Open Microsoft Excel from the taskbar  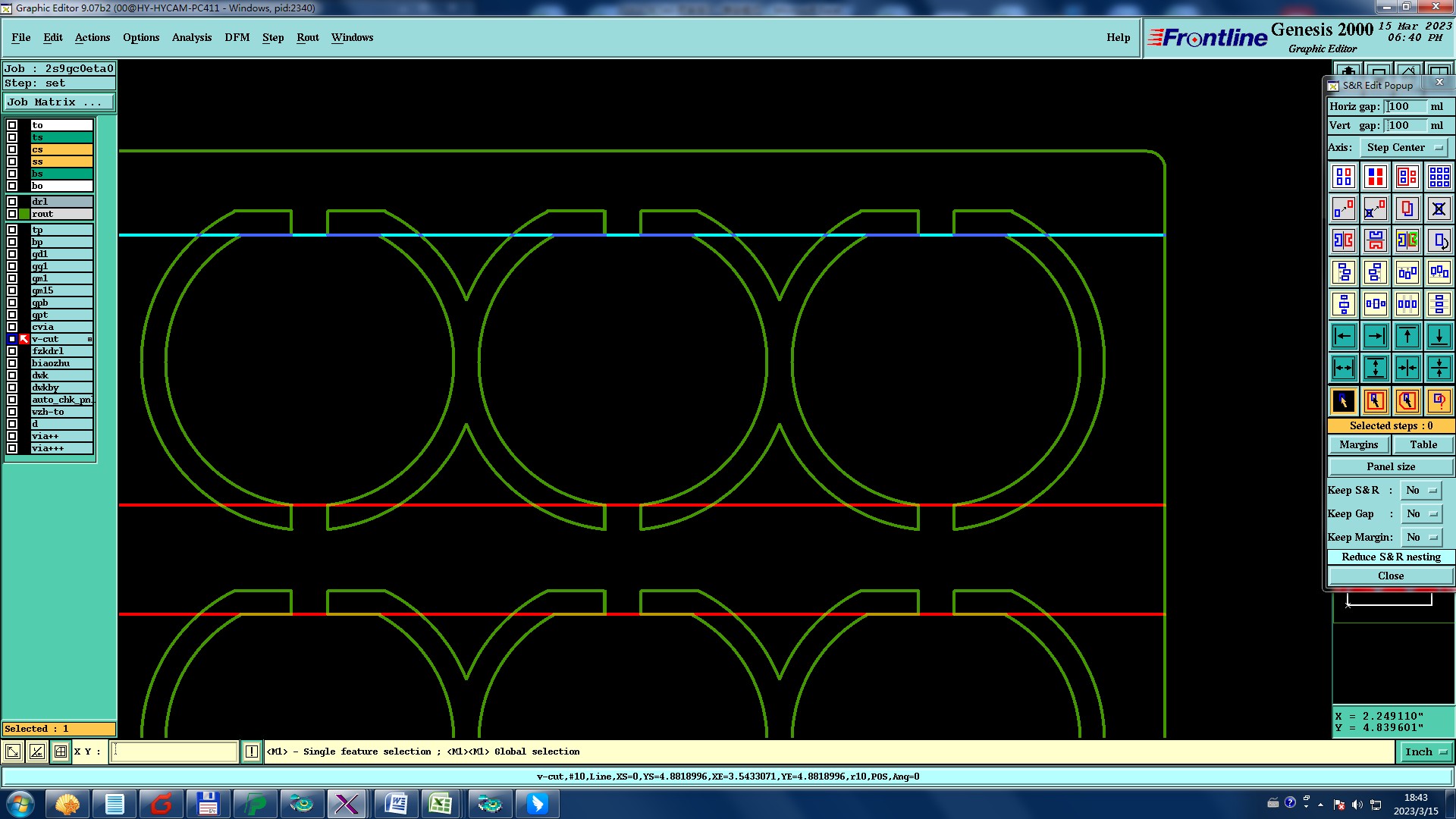441,804
